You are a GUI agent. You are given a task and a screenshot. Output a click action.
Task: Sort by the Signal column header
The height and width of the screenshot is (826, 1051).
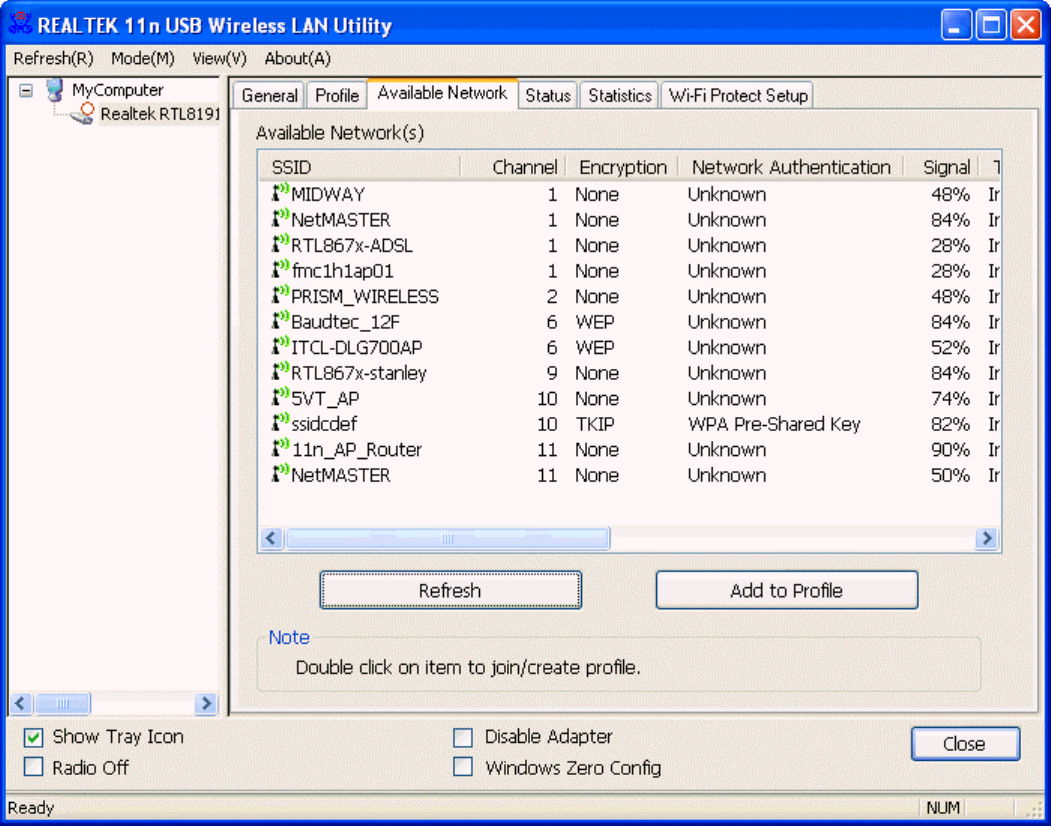942,167
